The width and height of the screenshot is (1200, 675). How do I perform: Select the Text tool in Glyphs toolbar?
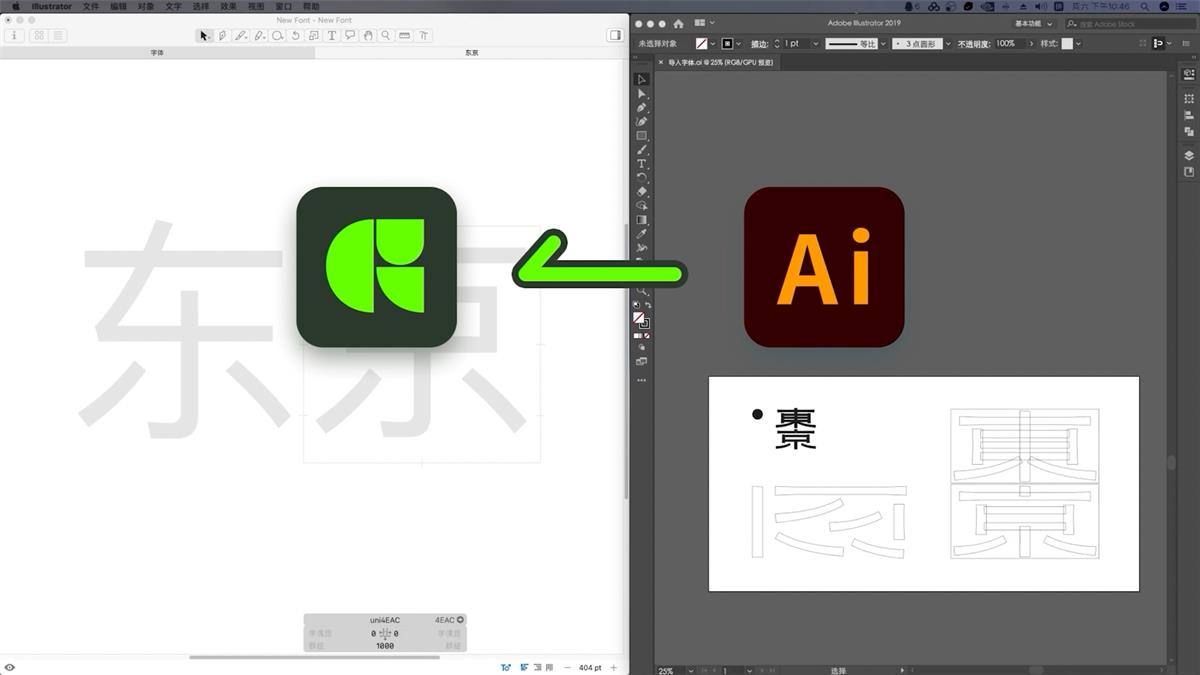pos(332,35)
